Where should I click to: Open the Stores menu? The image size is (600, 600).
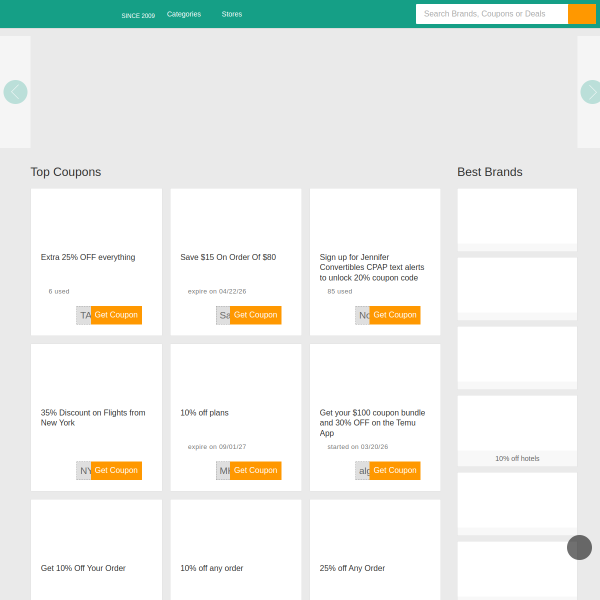click(231, 14)
